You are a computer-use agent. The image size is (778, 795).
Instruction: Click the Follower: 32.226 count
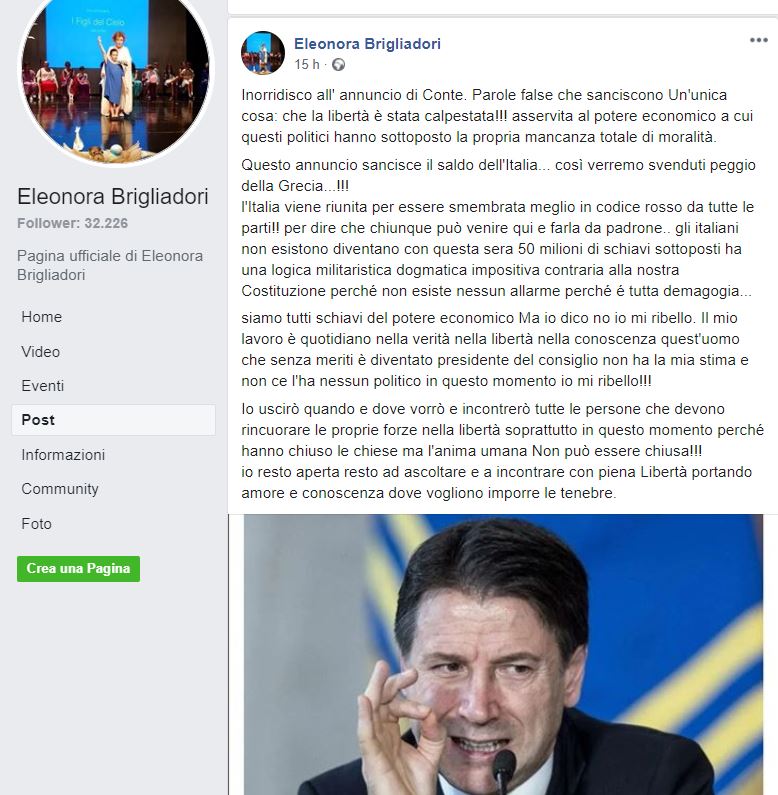73,223
